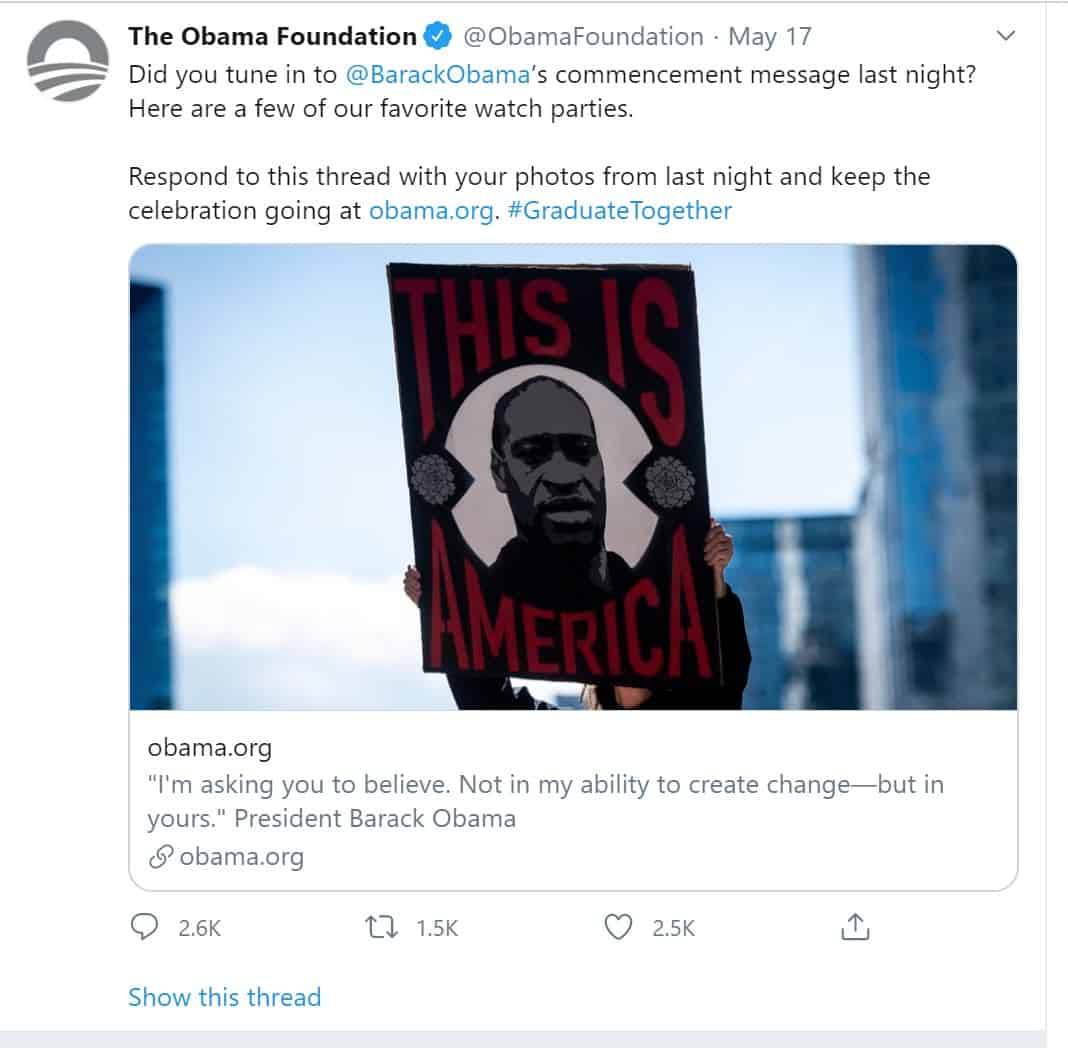The width and height of the screenshot is (1068, 1048).
Task: Open The Obama Foundation account name
Action: tap(272, 36)
